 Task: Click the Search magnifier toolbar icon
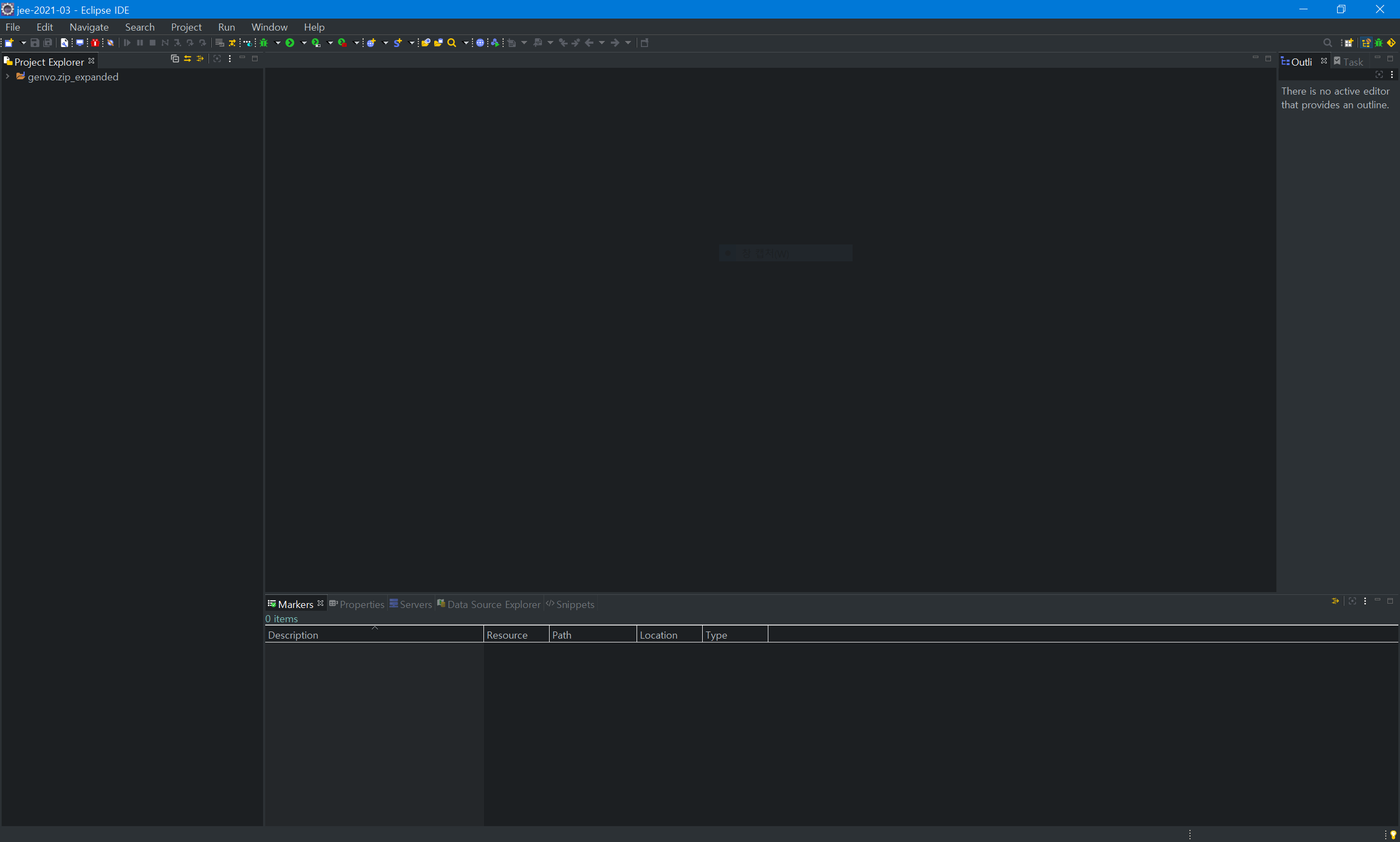tap(452, 43)
